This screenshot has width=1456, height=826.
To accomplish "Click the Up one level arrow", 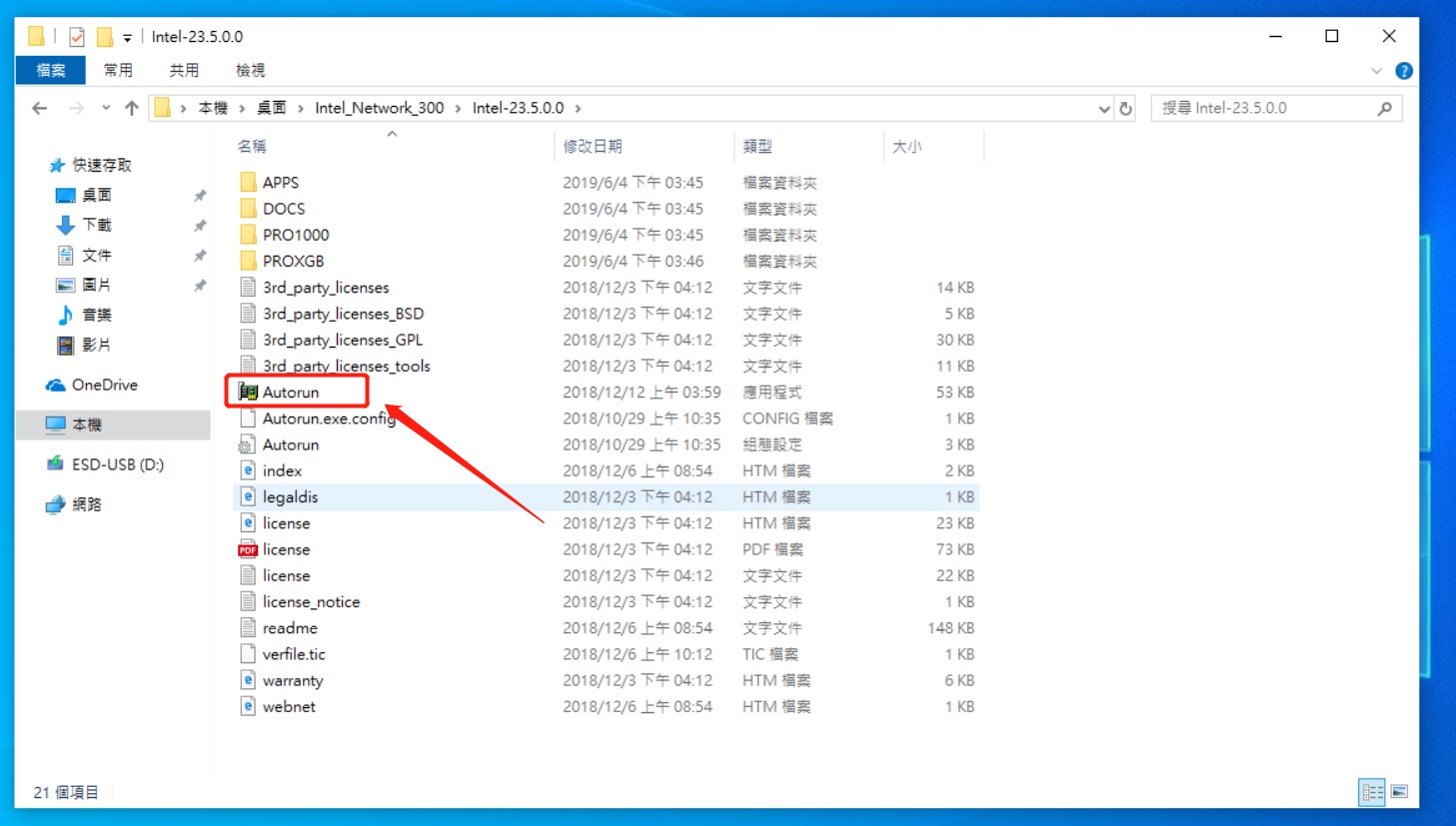I will pos(131,108).
